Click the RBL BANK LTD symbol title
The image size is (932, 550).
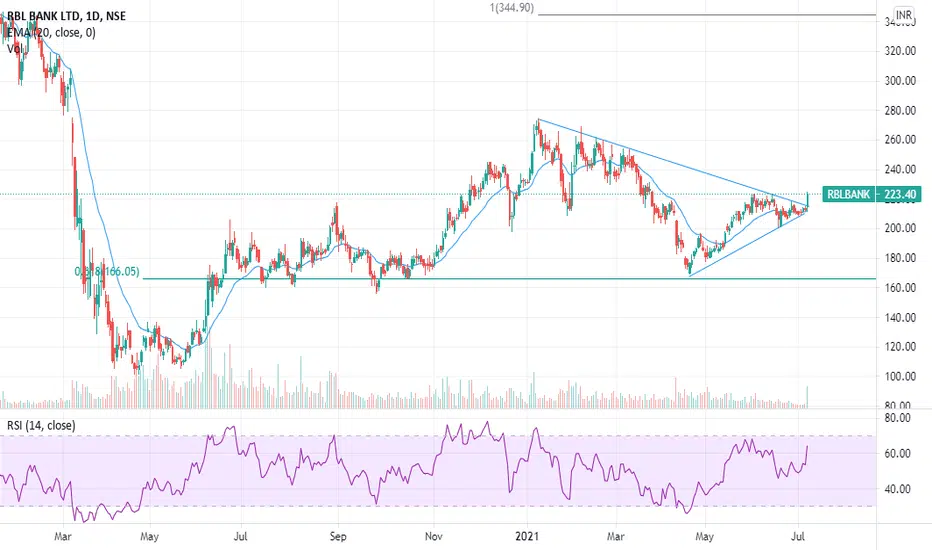(x=66, y=16)
